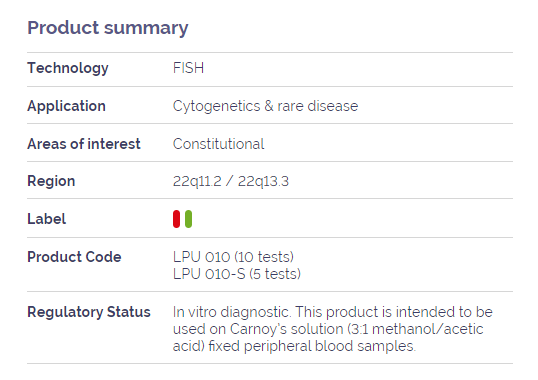The width and height of the screenshot is (538, 380).
Task: Click the Areas of interest label
Action: click(84, 144)
